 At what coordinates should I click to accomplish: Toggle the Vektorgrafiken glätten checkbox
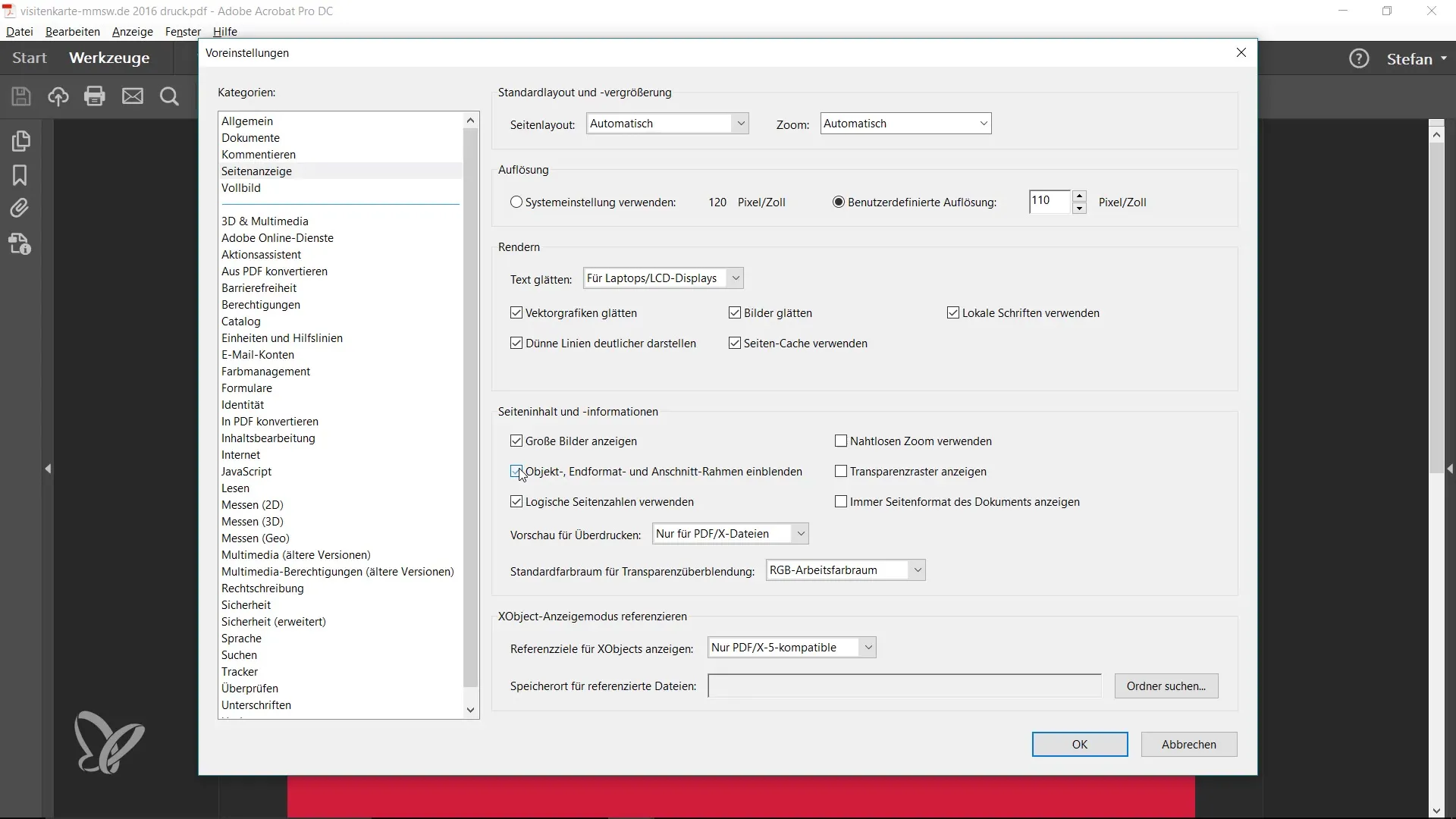point(516,313)
